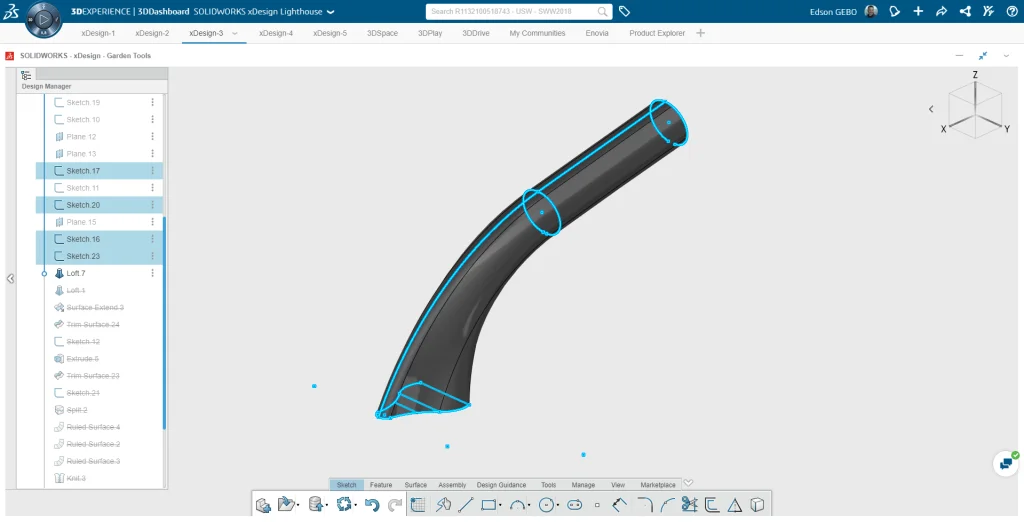Click the Design Manager tree icon

pos(26,75)
